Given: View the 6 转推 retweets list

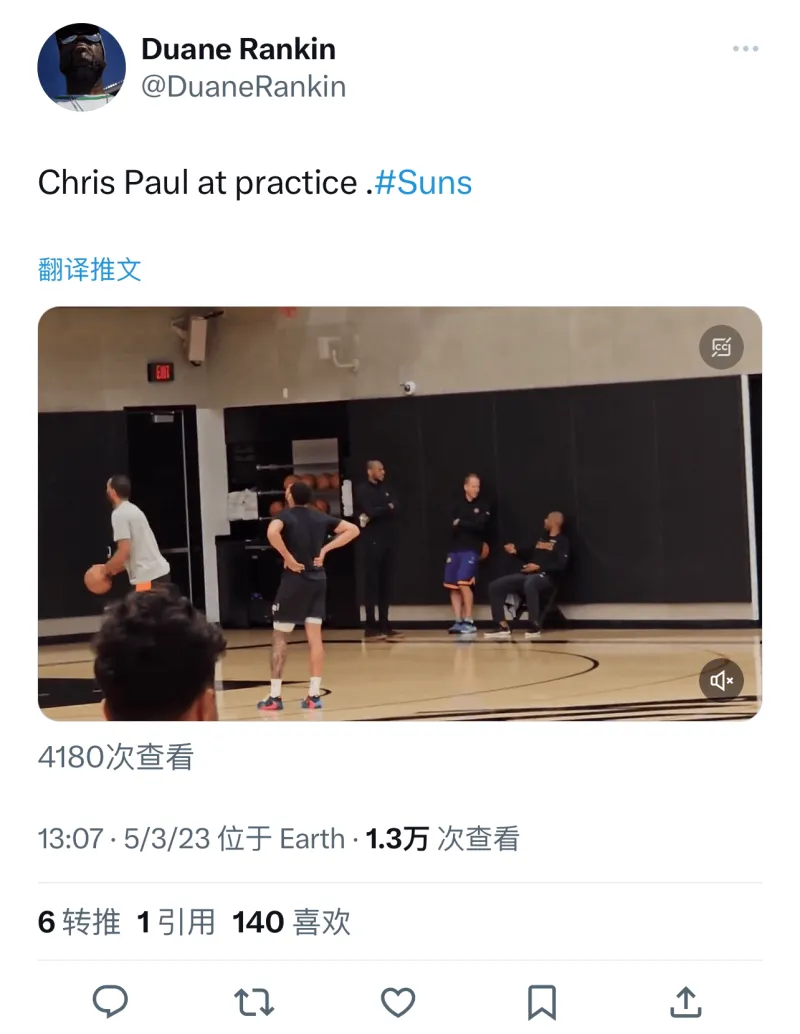Looking at the screenshot, I should 79,922.
